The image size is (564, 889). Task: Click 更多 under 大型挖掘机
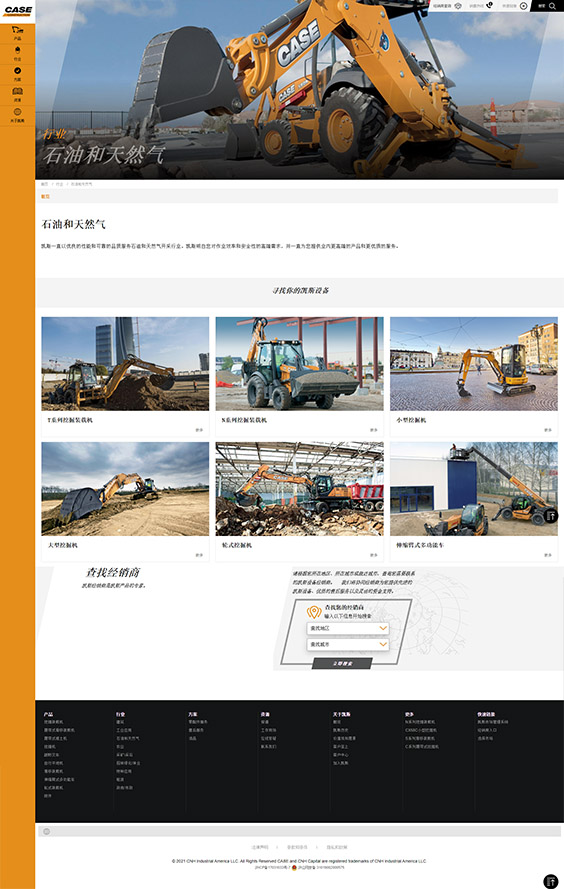[x=199, y=555]
